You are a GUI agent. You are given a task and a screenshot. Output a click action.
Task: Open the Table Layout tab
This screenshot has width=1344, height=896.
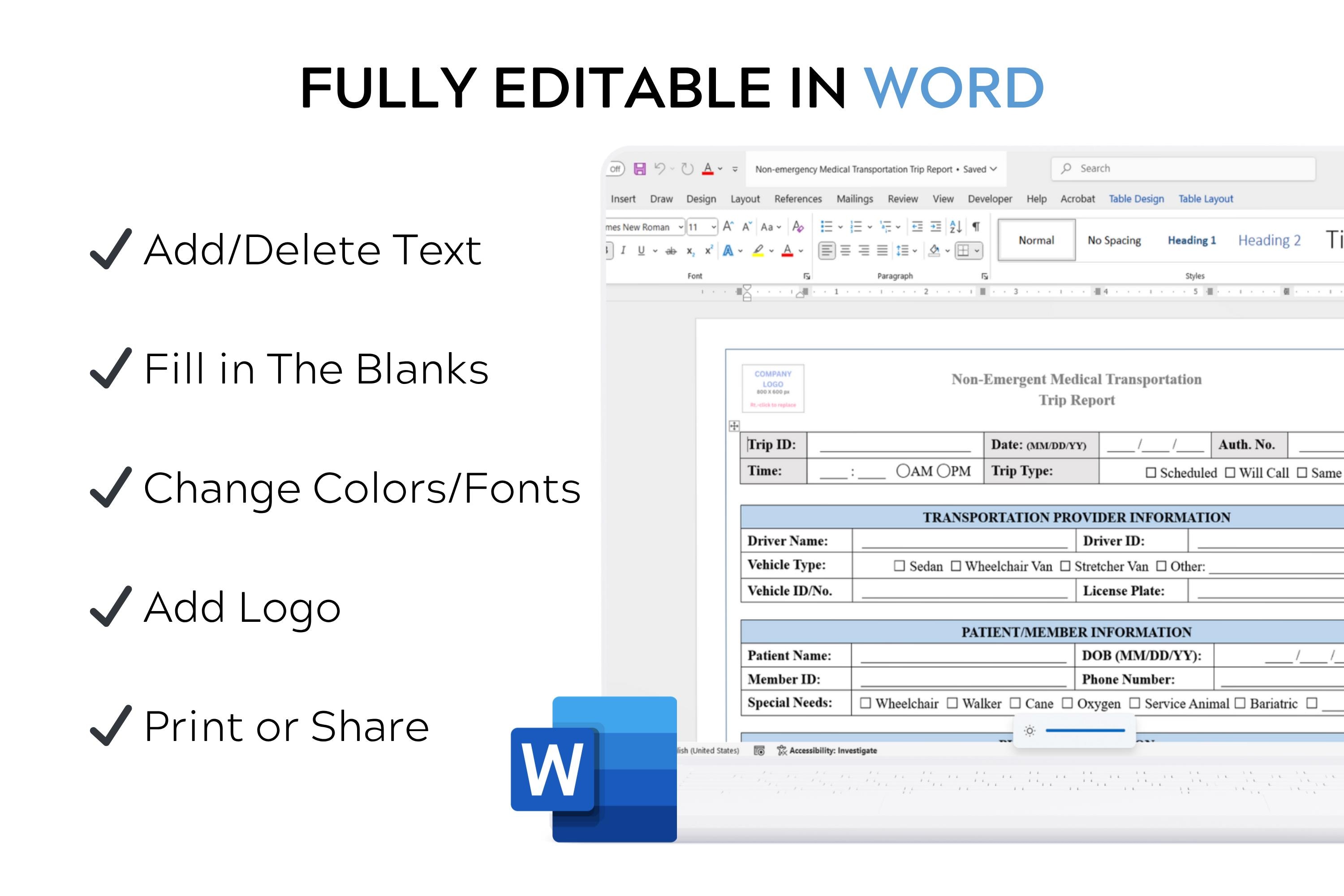pos(1206,199)
